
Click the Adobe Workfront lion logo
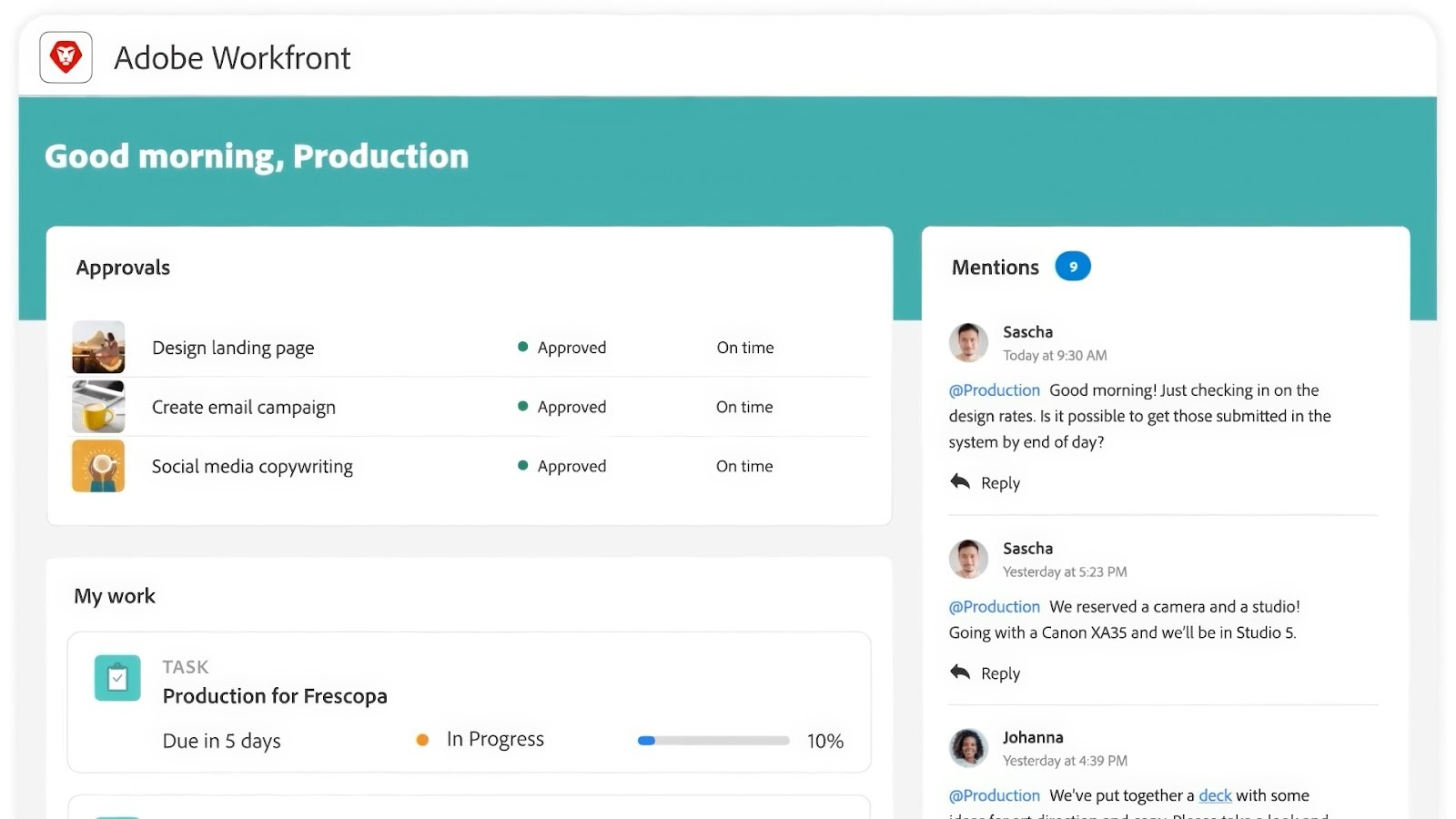point(65,56)
